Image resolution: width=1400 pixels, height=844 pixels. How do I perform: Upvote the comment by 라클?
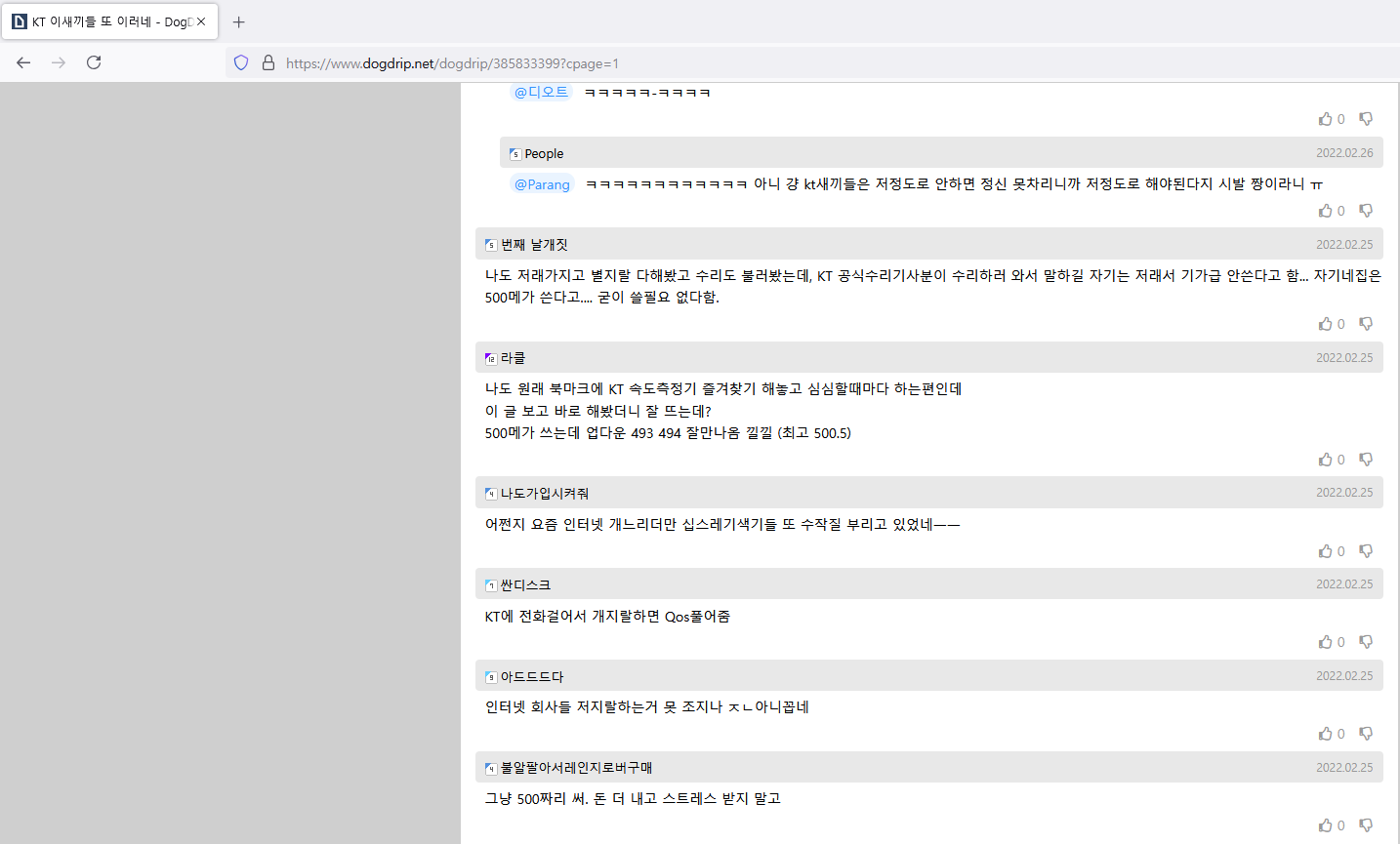(1325, 460)
